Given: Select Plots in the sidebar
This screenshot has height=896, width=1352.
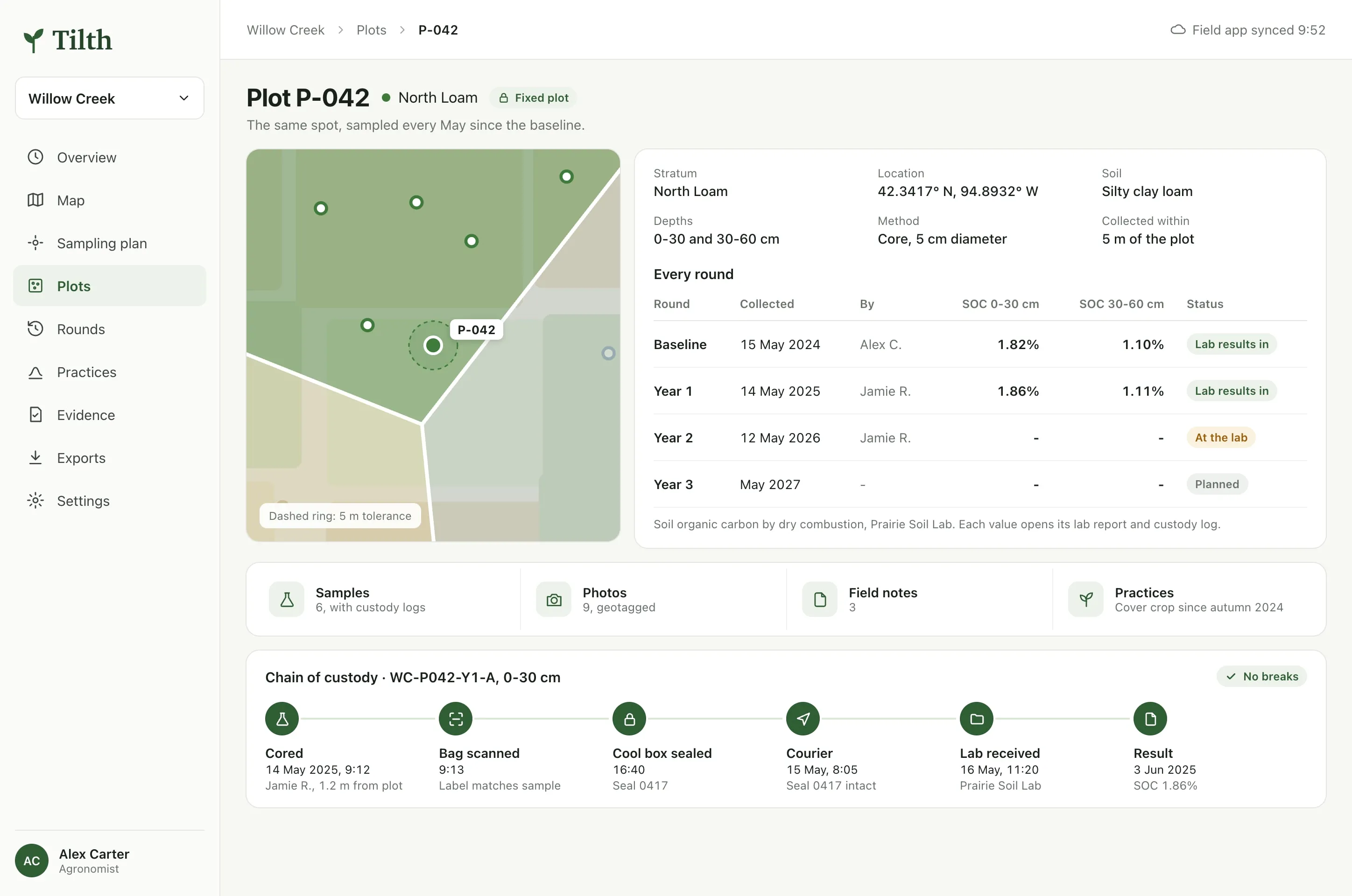Looking at the screenshot, I should click(x=109, y=286).
